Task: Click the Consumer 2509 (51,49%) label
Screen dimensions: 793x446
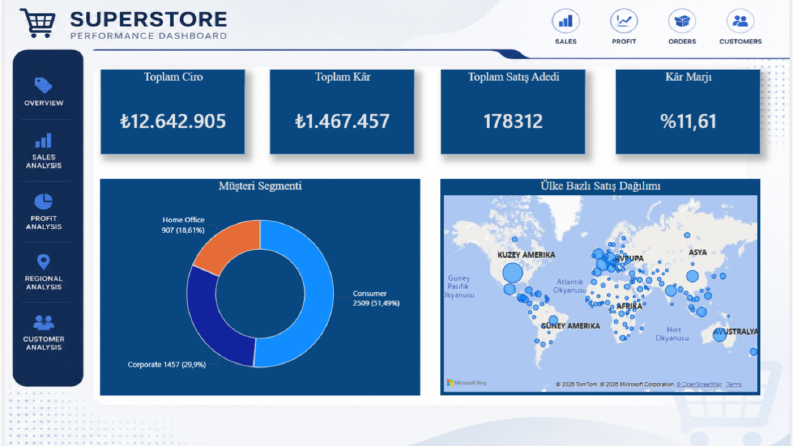Action: (376, 298)
